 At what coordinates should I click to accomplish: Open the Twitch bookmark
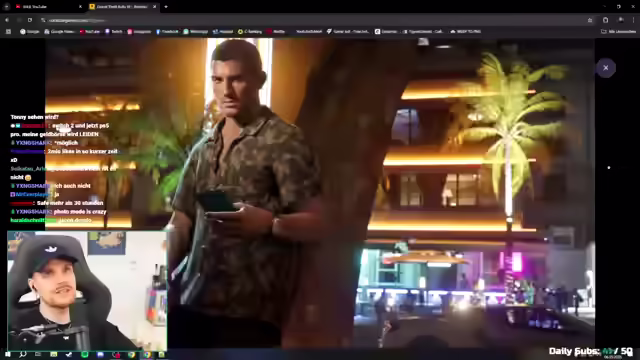tap(114, 31)
